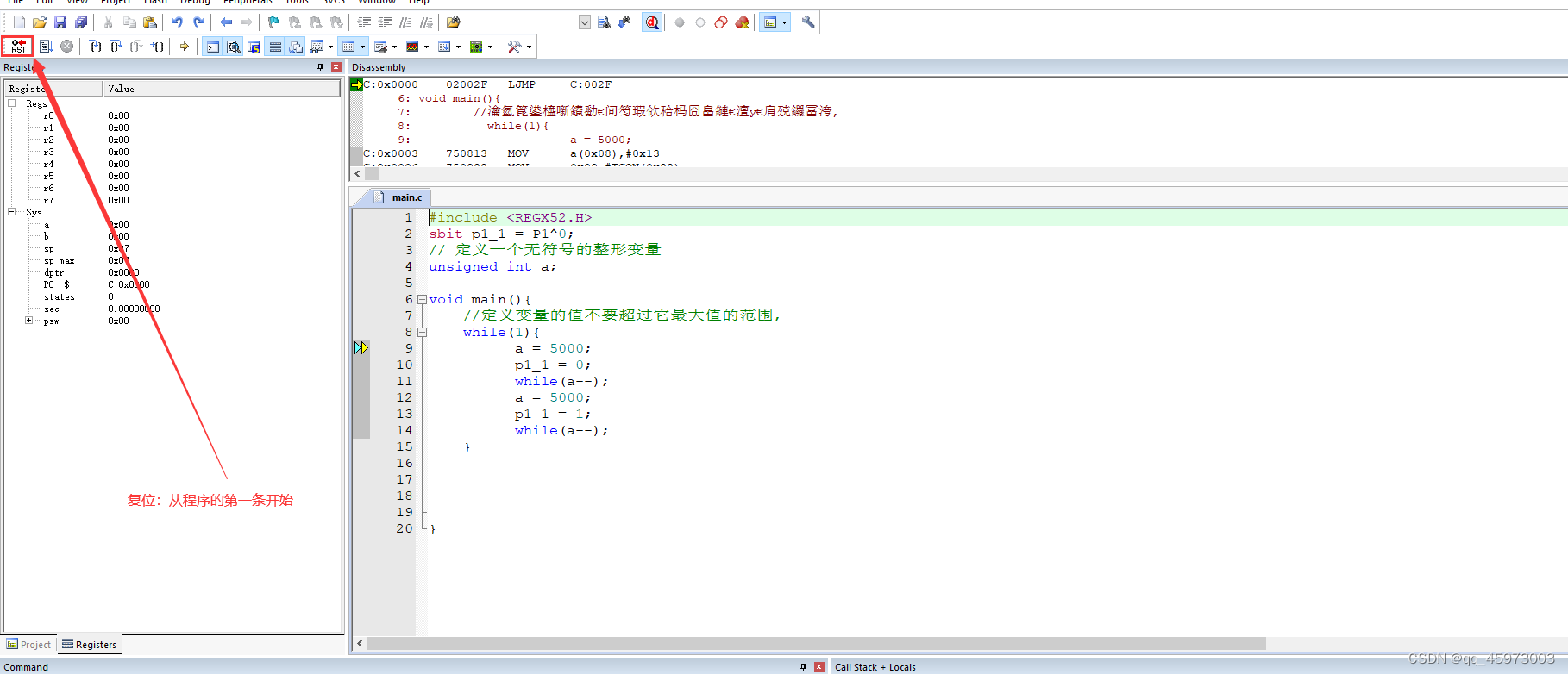Click the Insert/Remove Breakpoint red dot

[x=680, y=22]
